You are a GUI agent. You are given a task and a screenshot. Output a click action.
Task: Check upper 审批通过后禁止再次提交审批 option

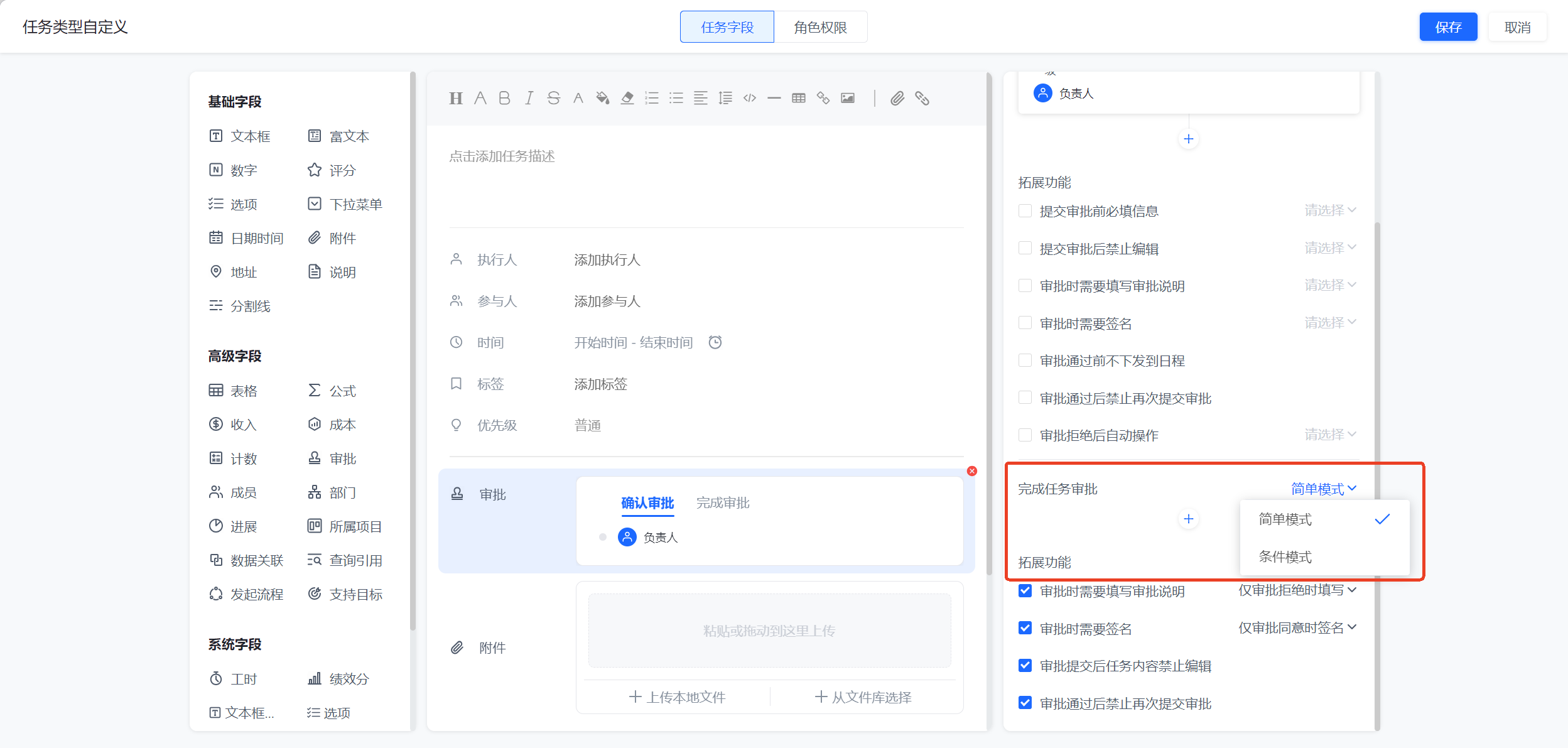[1025, 398]
